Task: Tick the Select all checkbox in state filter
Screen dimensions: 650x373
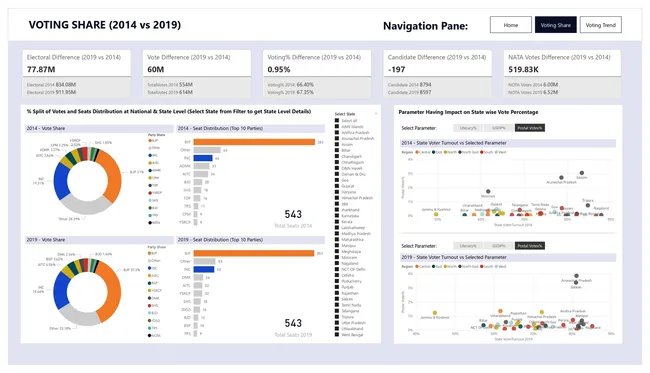Action: 337,121
